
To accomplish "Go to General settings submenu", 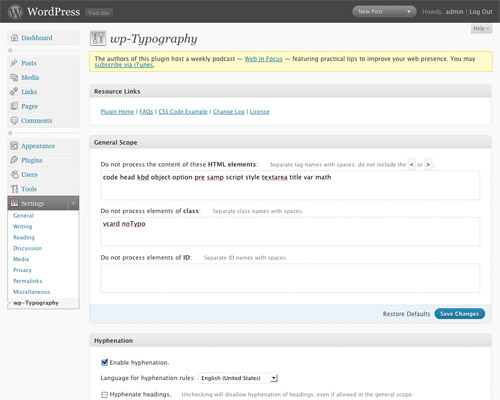I will [x=23, y=216].
